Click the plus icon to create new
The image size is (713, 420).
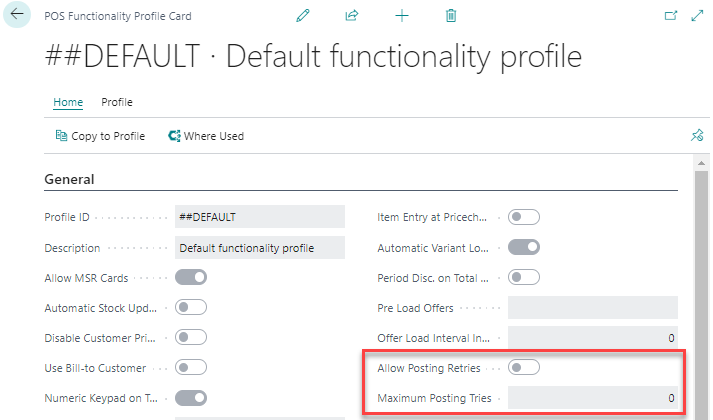(402, 16)
